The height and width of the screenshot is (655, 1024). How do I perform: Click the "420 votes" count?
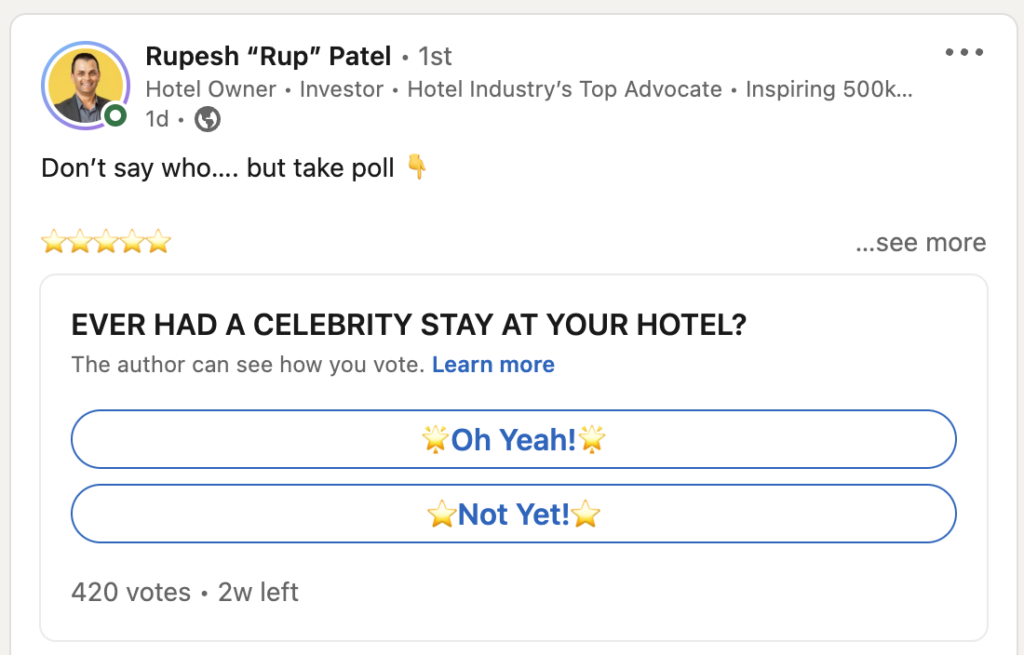pyautogui.click(x=130, y=592)
